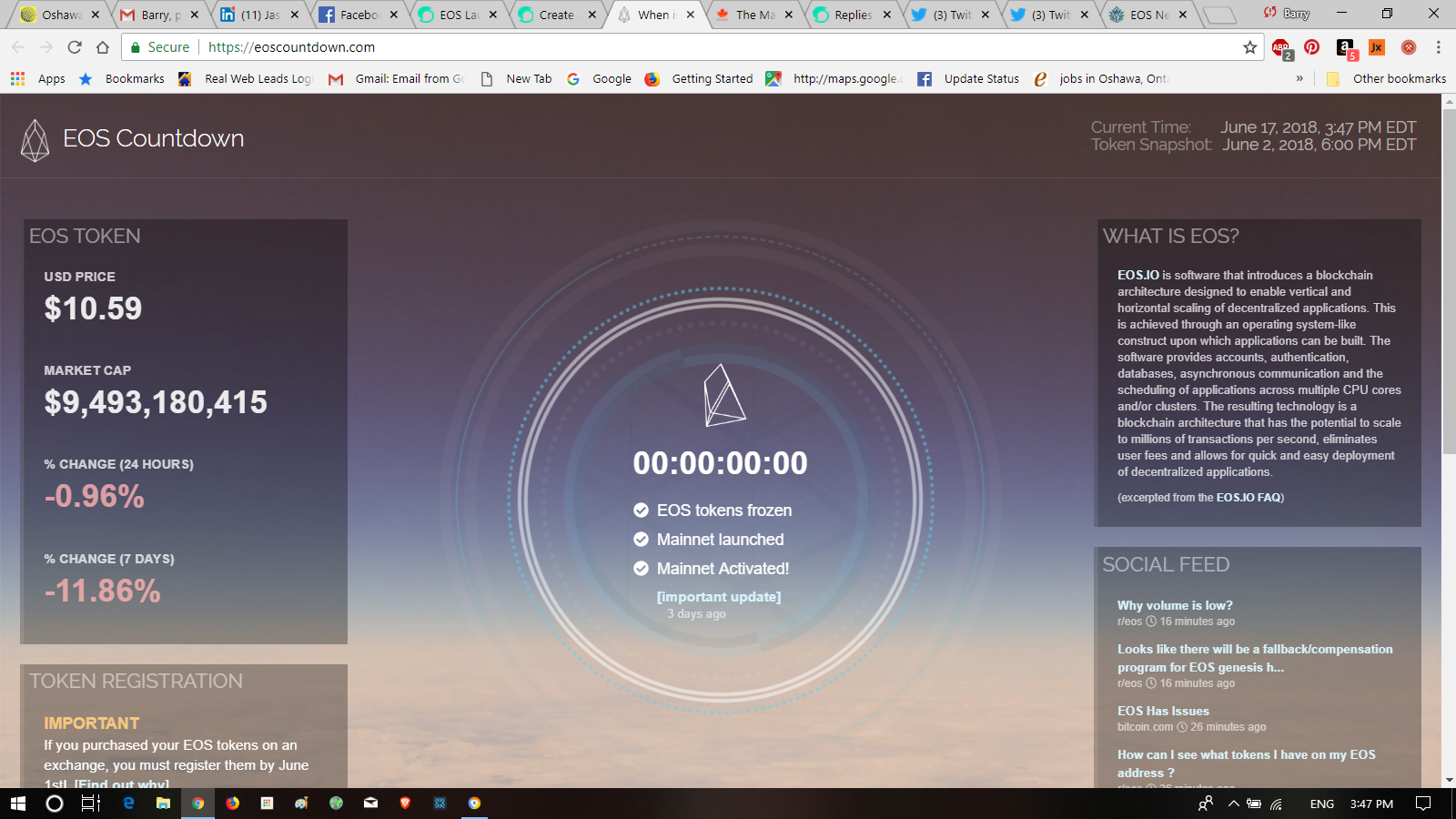1456x819 pixels.
Task: Open network Wi-Fi status in tray
Action: pos(1277,804)
